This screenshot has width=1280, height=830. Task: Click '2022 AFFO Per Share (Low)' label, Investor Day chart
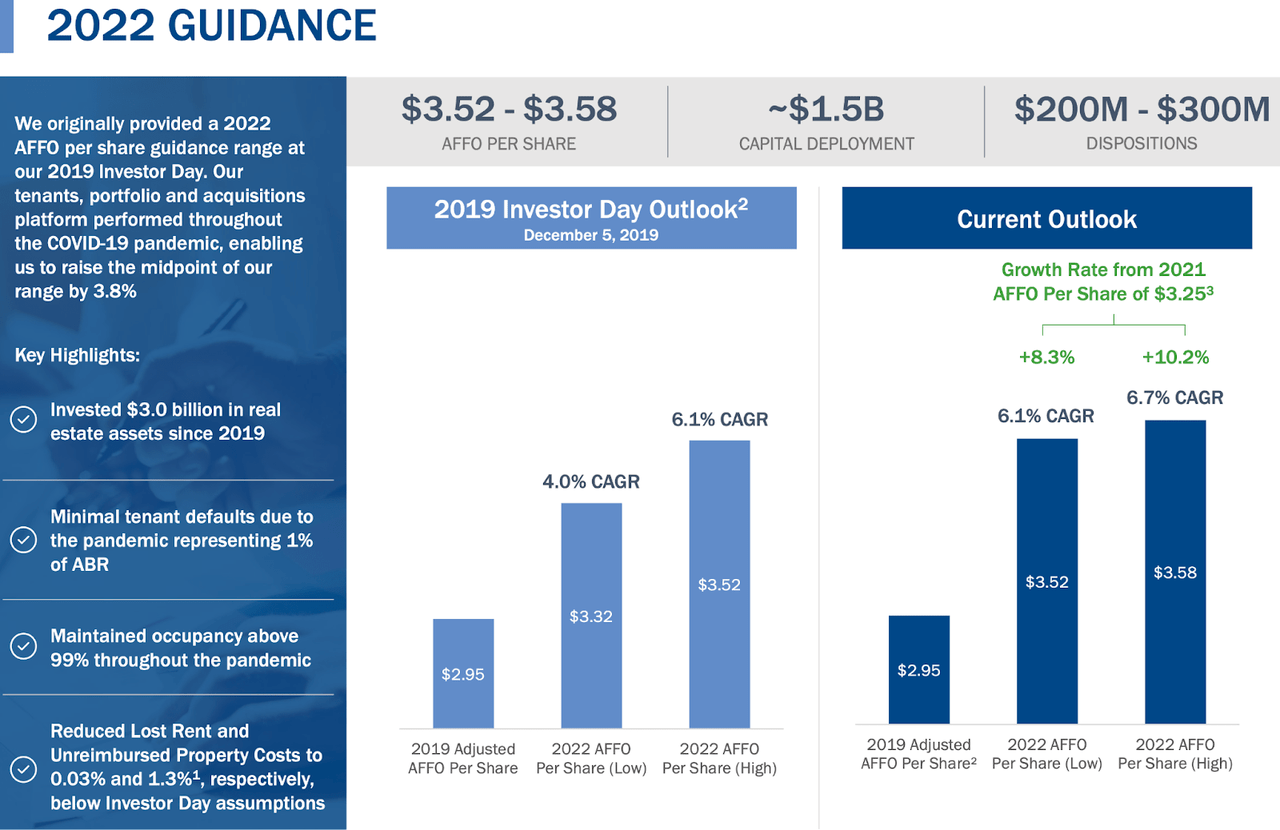[591, 759]
